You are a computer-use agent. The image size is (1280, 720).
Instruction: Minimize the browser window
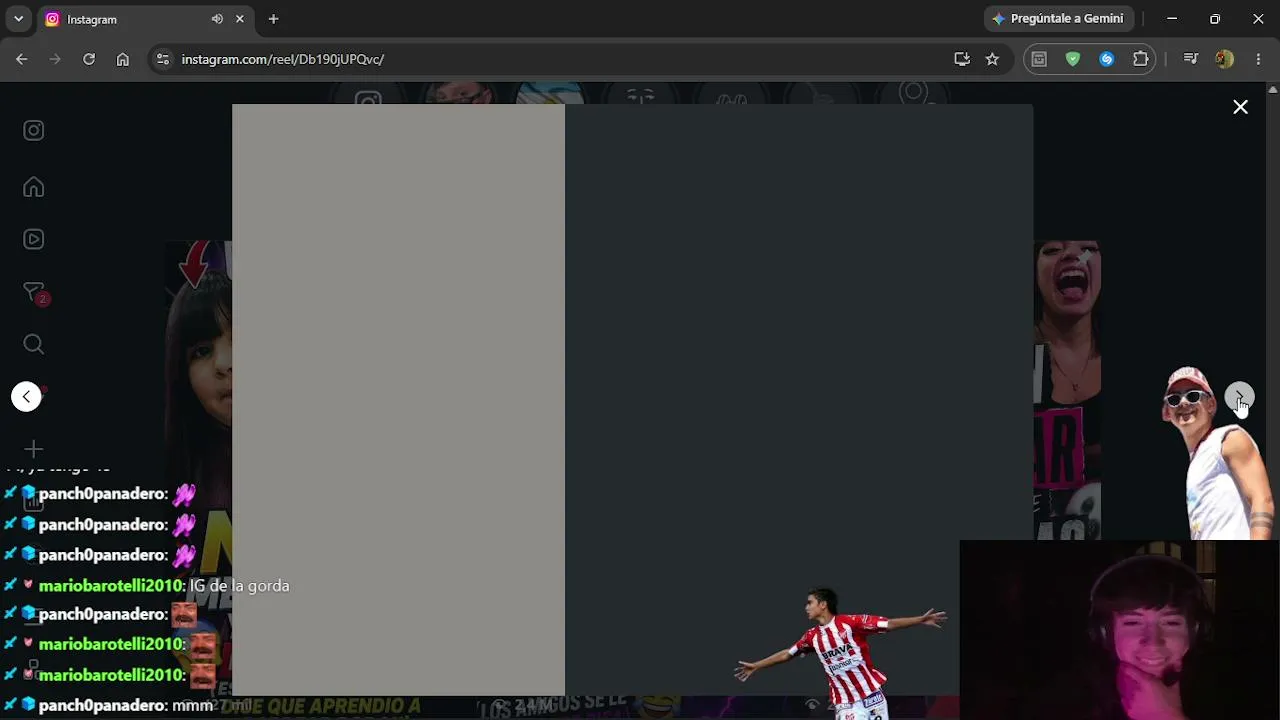pos(1172,19)
